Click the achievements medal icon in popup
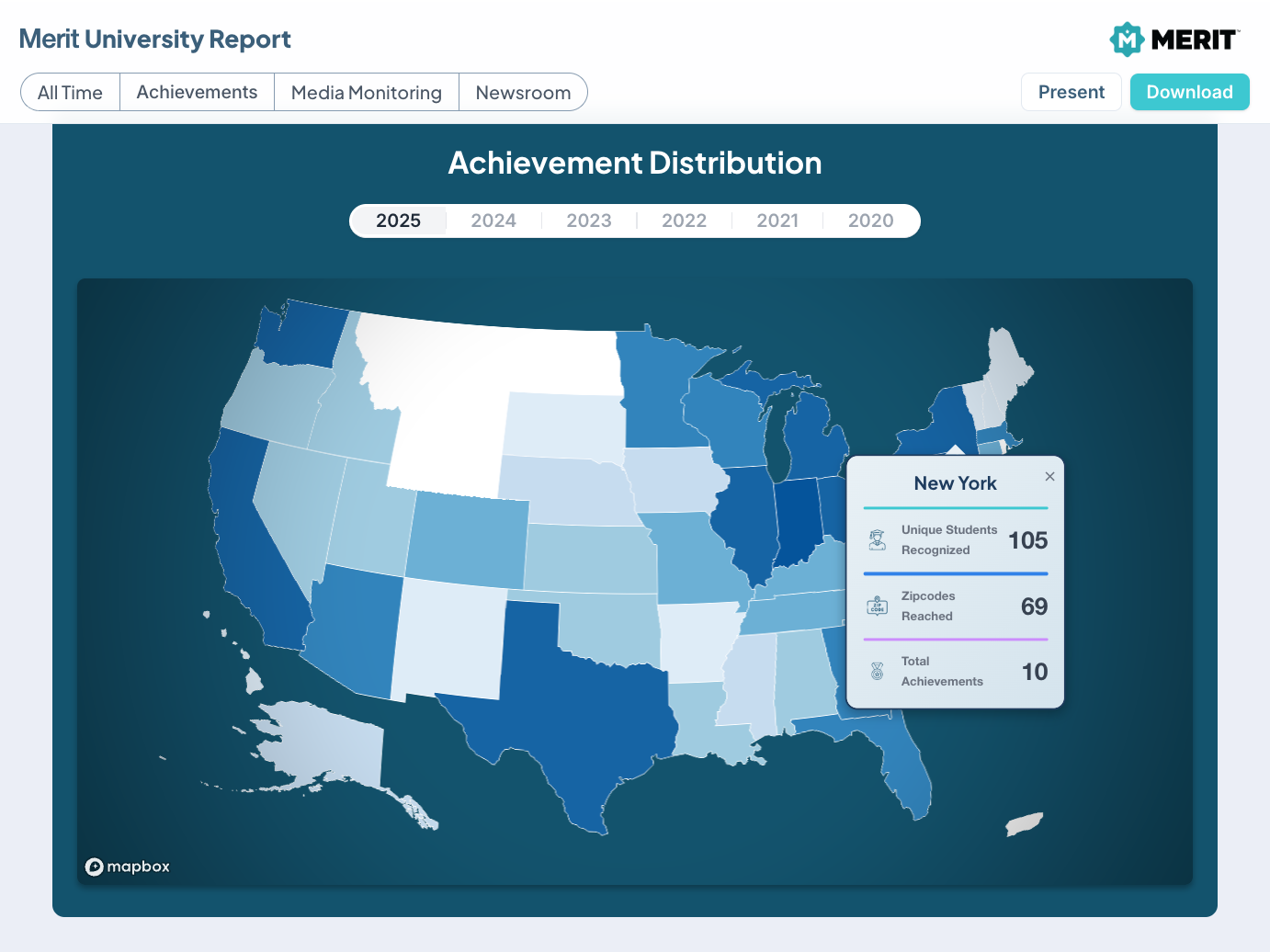 (x=878, y=672)
